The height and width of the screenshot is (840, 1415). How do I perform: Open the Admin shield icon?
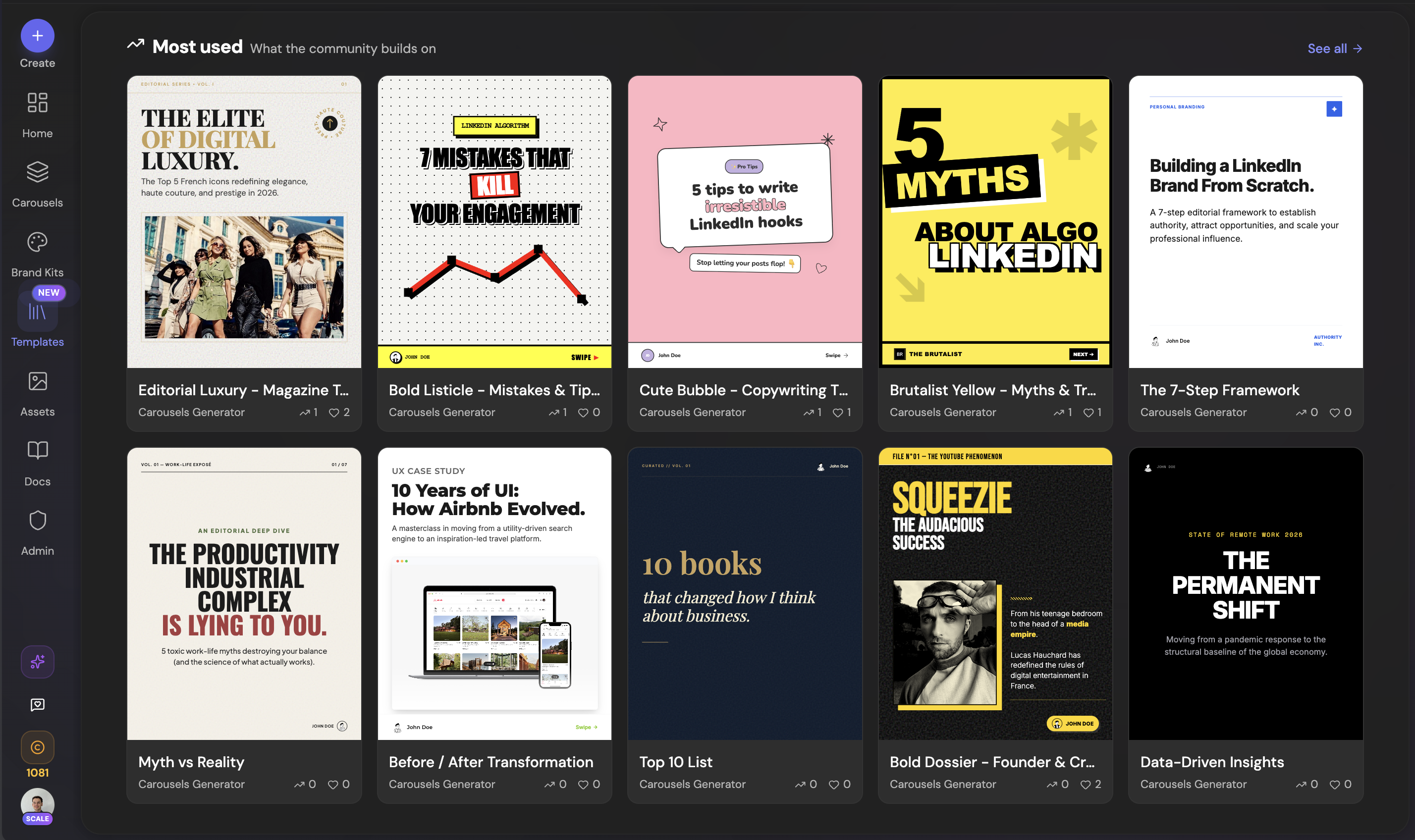(x=37, y=520)
